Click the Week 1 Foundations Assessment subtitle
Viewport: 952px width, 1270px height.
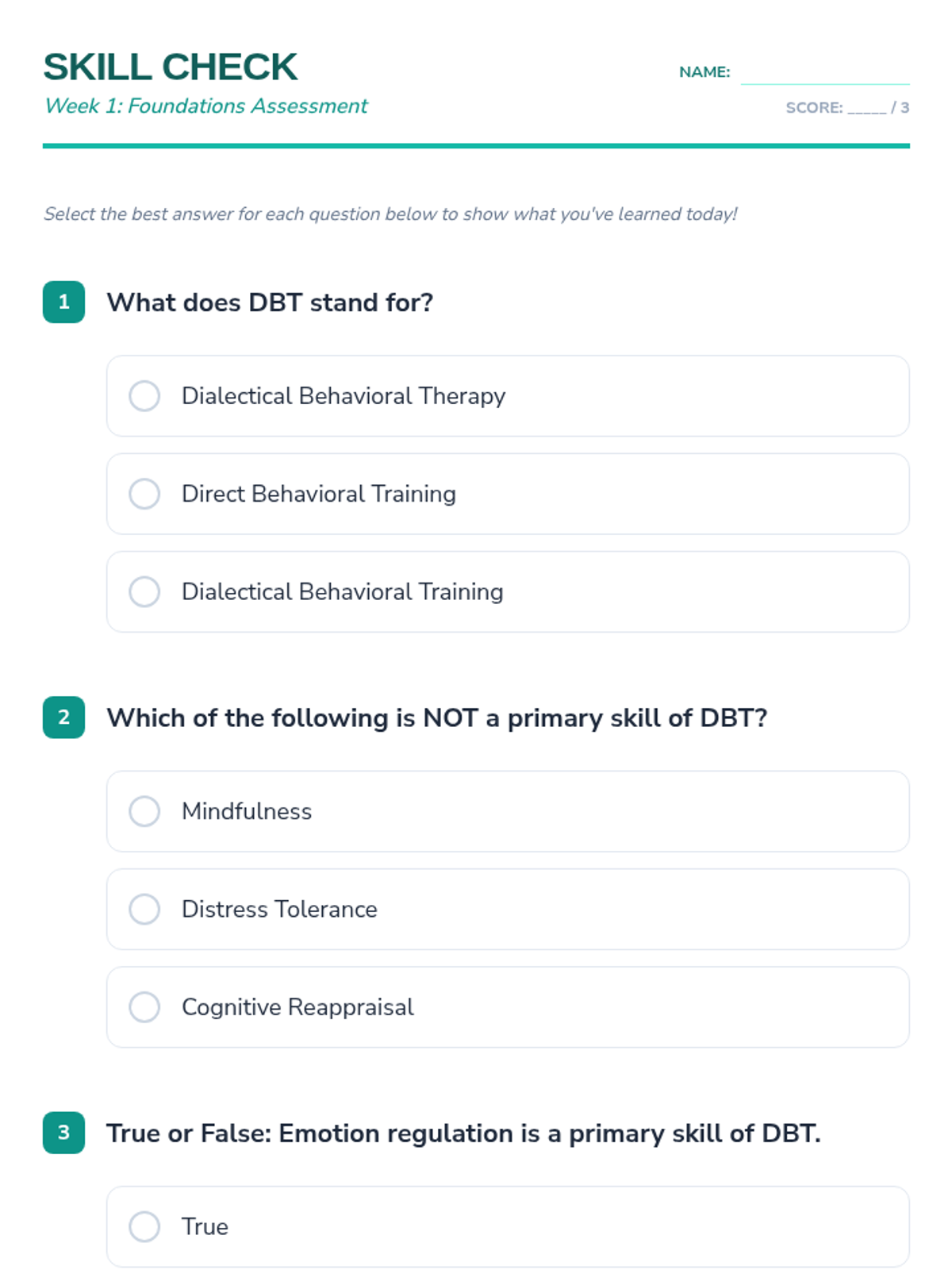[x=205, y=106]
